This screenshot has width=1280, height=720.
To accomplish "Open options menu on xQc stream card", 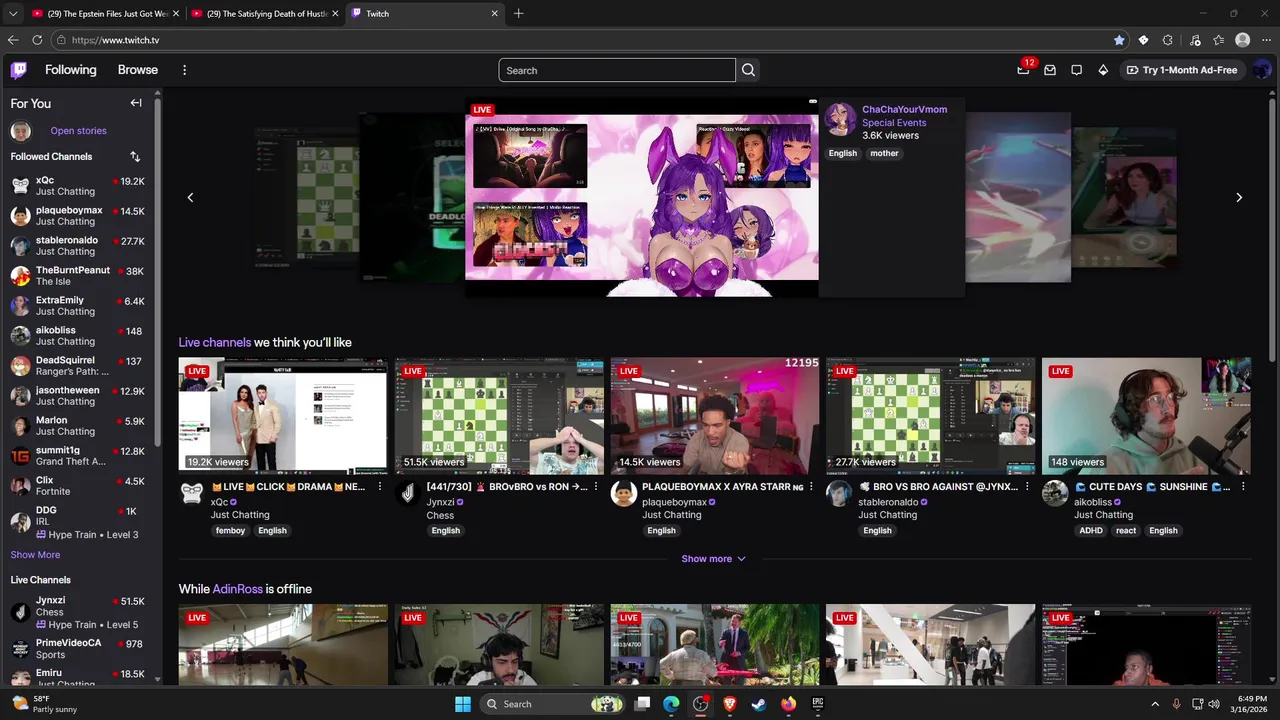I will click(379, 487).
